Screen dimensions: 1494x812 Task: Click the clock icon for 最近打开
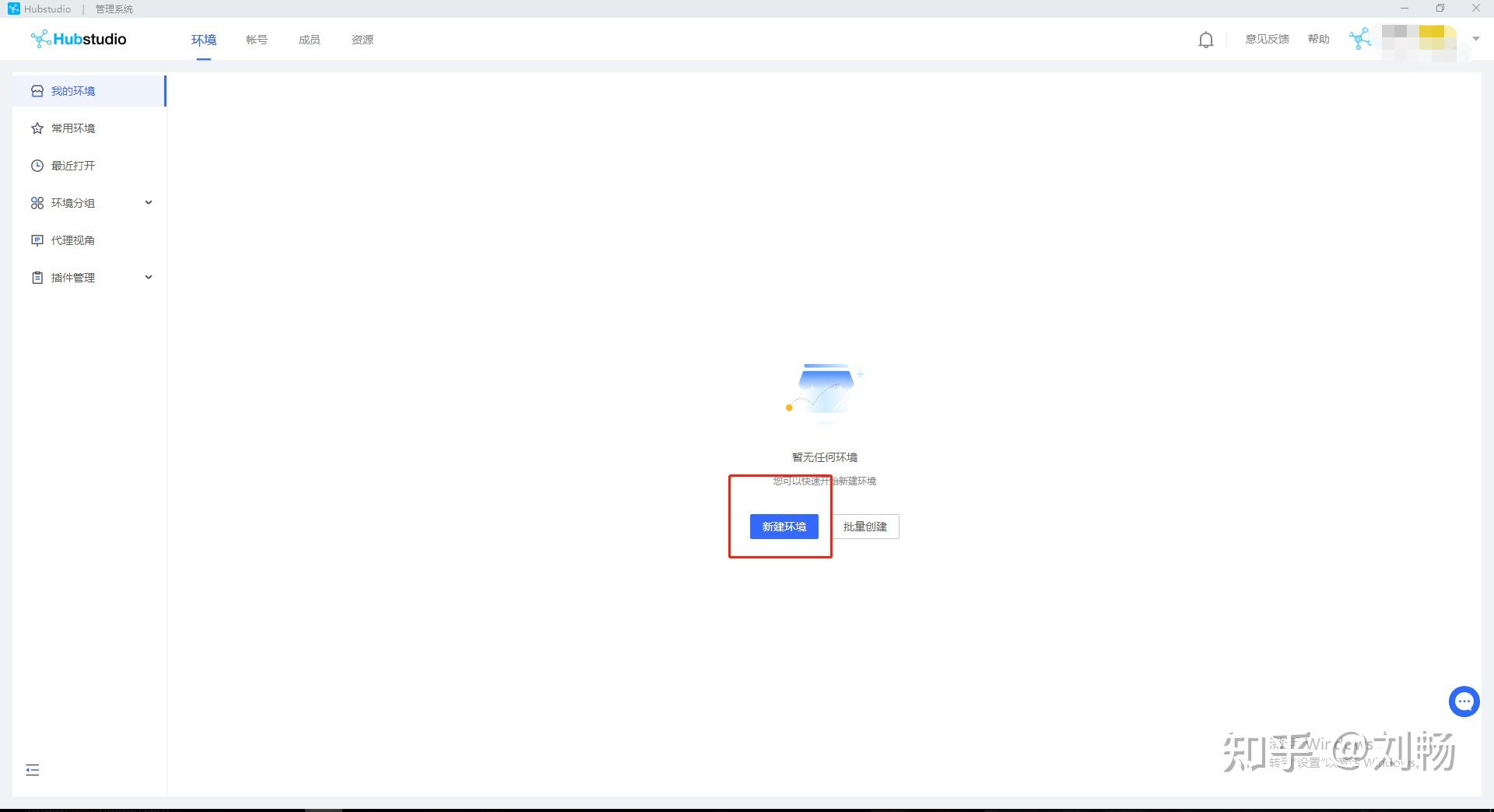click(37, 166)
